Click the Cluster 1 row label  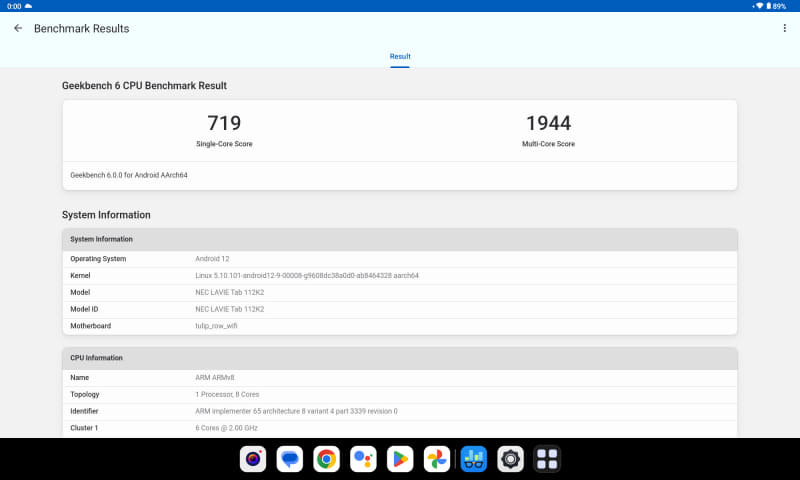[84, 428]
